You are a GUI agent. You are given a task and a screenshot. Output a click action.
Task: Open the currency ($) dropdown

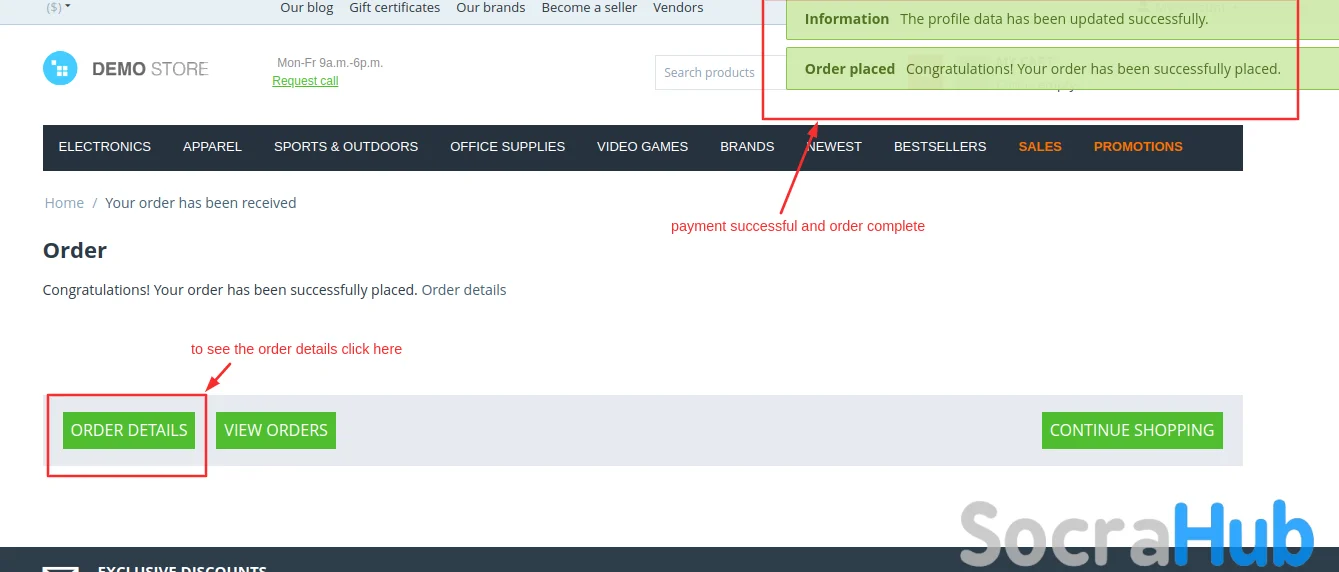(59, 7)
